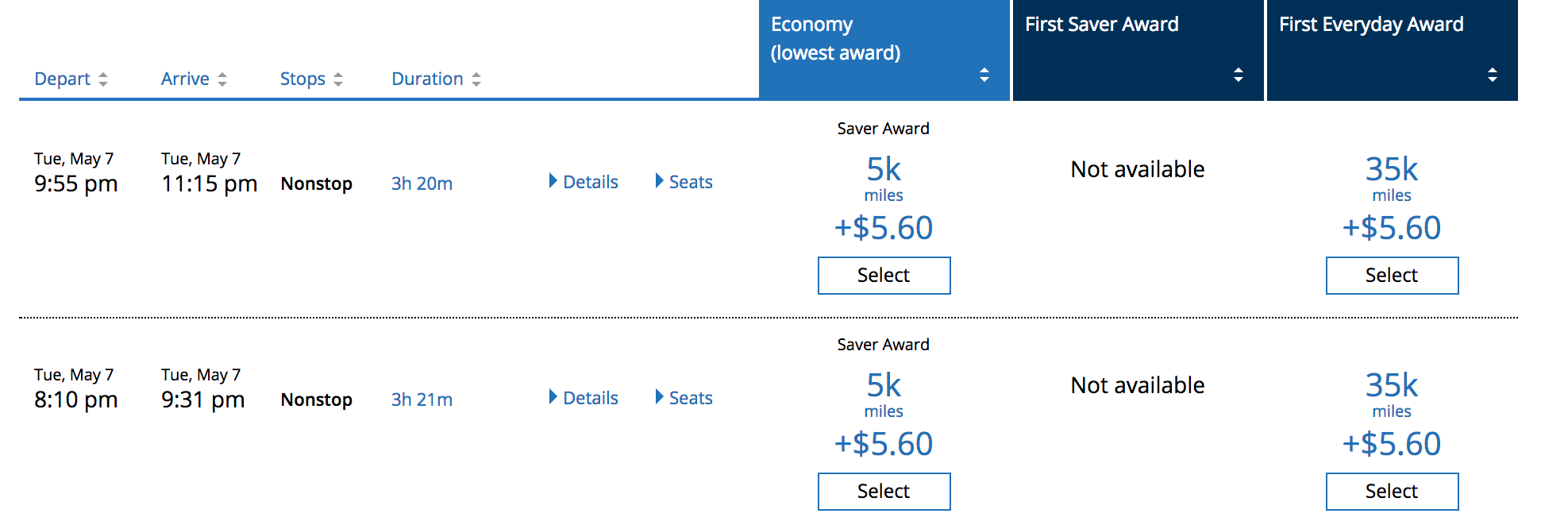Select the 5k miles Economy fare at 9:55 pm

(884, 276)
